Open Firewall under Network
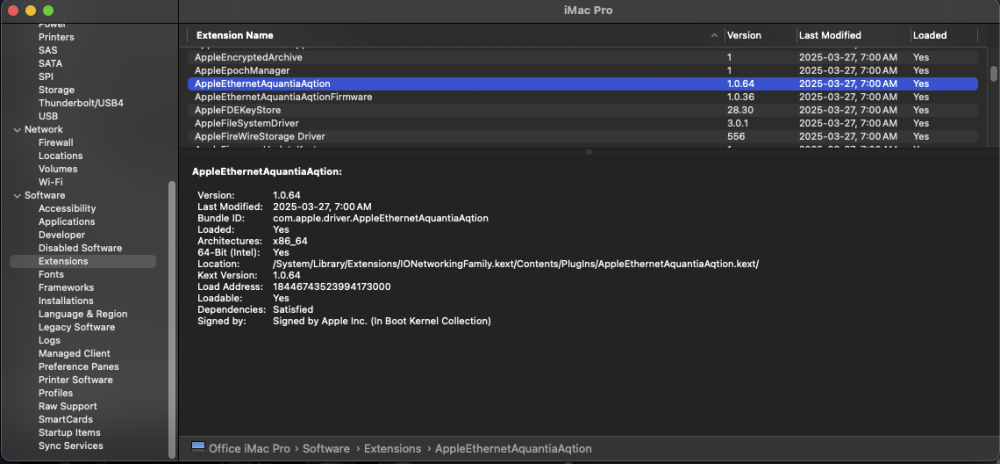This screenshot has width=1000, height=464. coord(55,143)
